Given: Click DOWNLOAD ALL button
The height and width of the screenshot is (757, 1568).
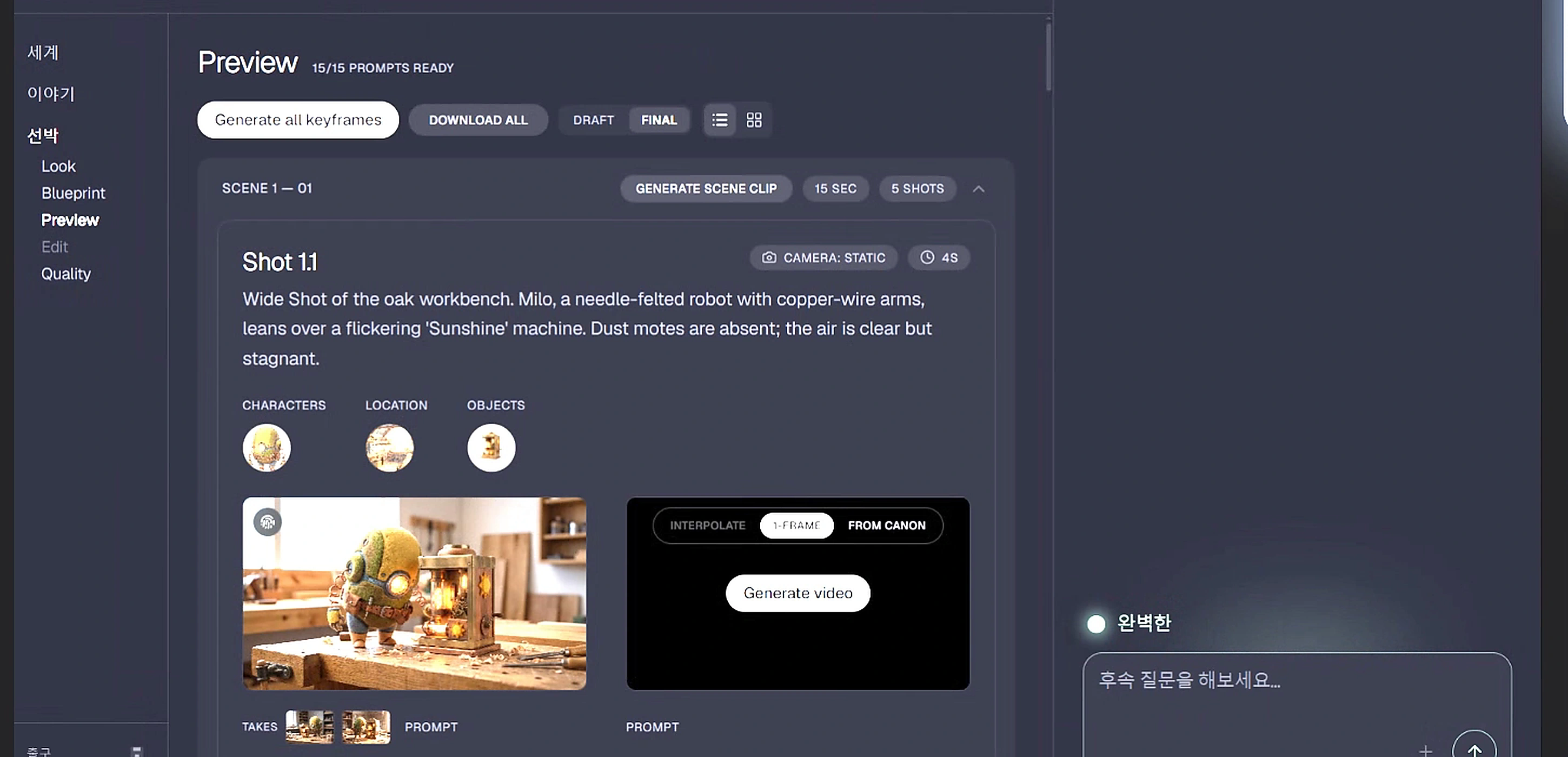Looking at the screenshot, I should pos(478,120).
